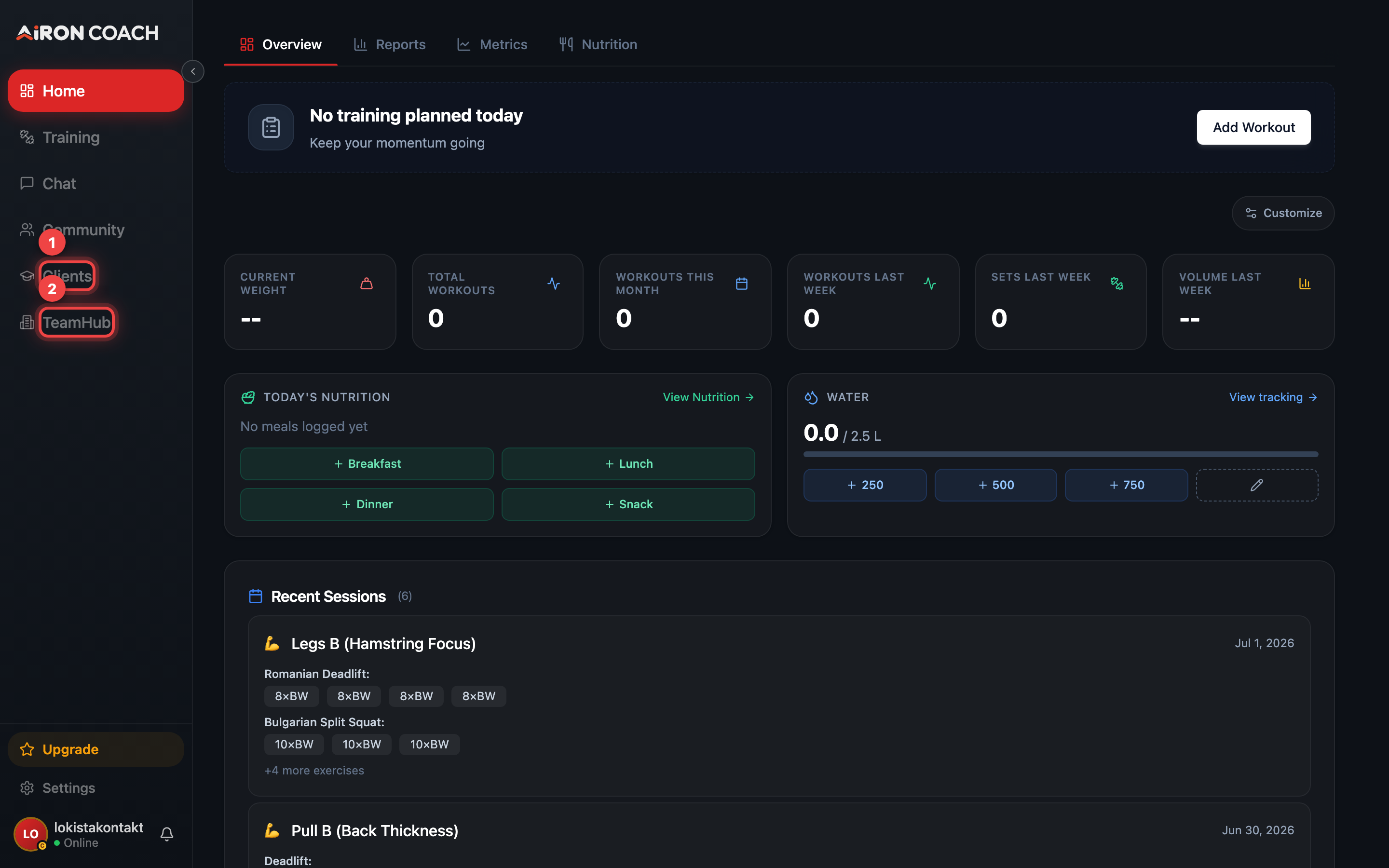Viewport: 1389px width, 868px height.
Task: Click the Jul 1, 2026 session date
Action: [x=1265, y=643]
